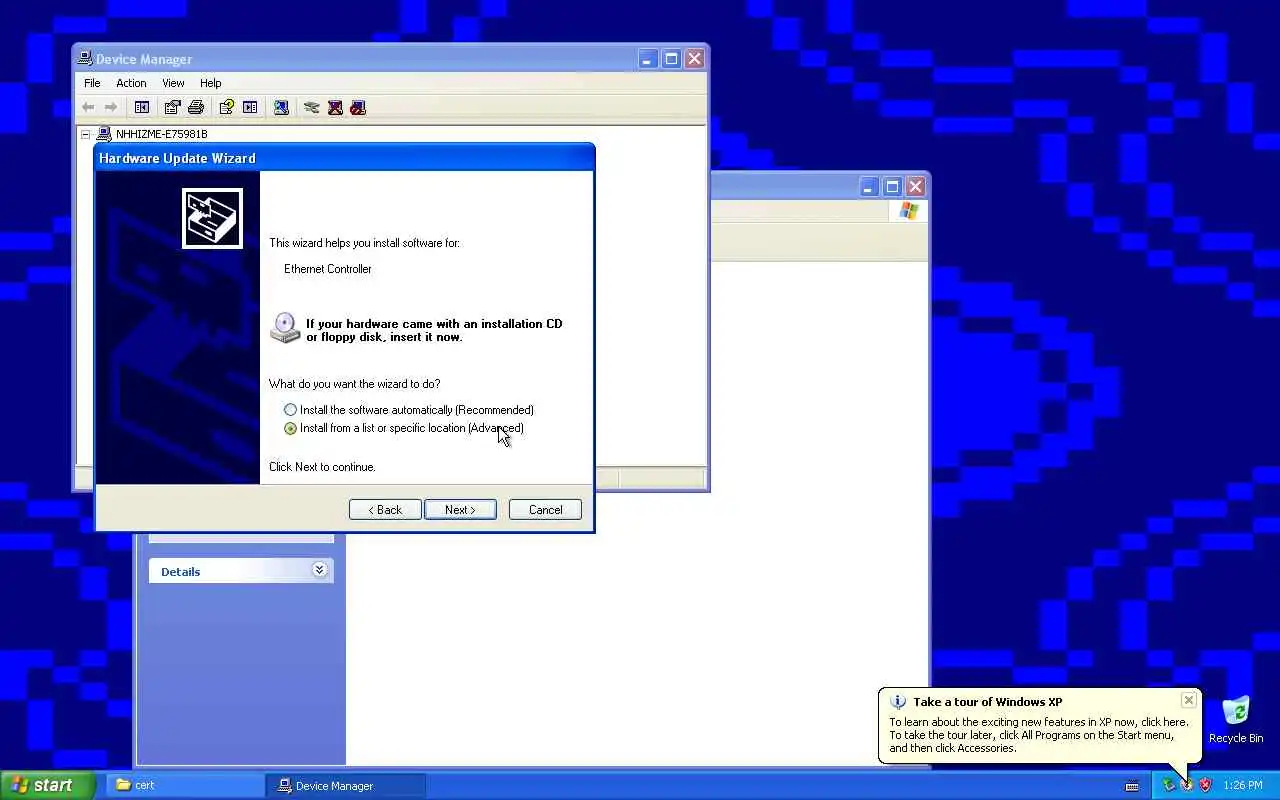This screenshot has width=1280, height=800.
Task: Click Scan for hardware changes toolbar icon
Action: click(281, 107)
